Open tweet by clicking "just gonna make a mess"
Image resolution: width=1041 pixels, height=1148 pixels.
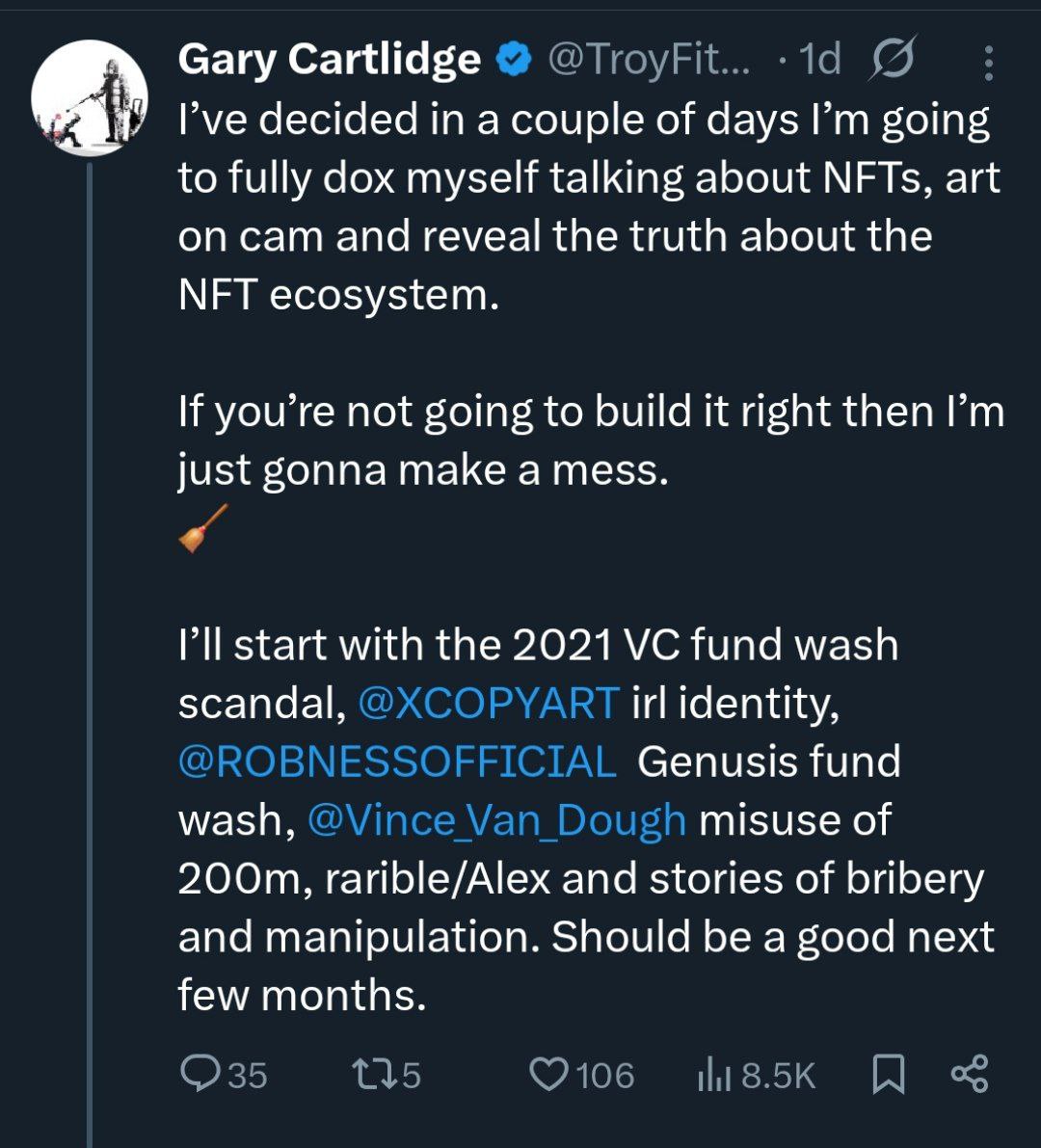click(422, 470)
